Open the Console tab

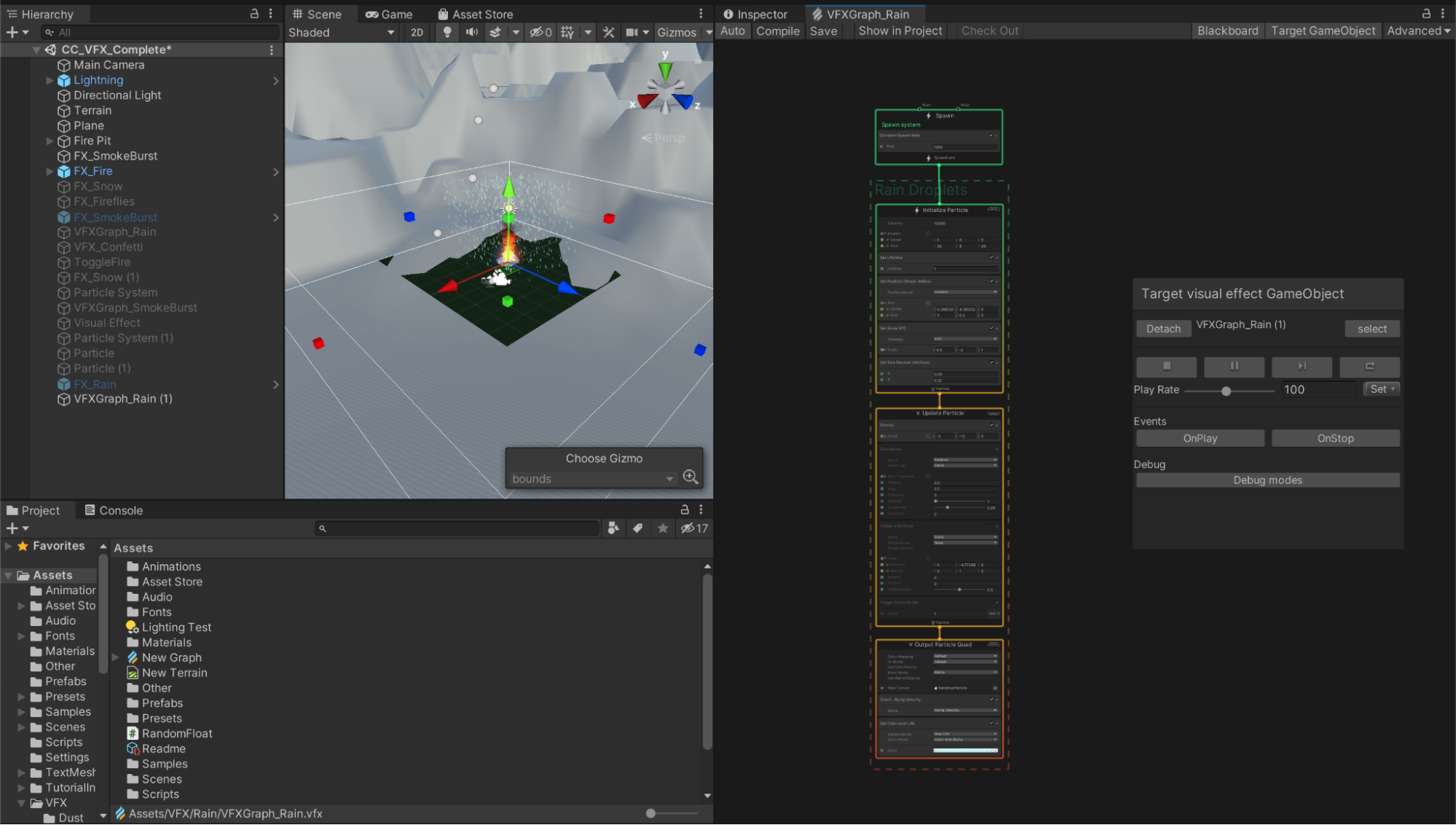(114, 510)
